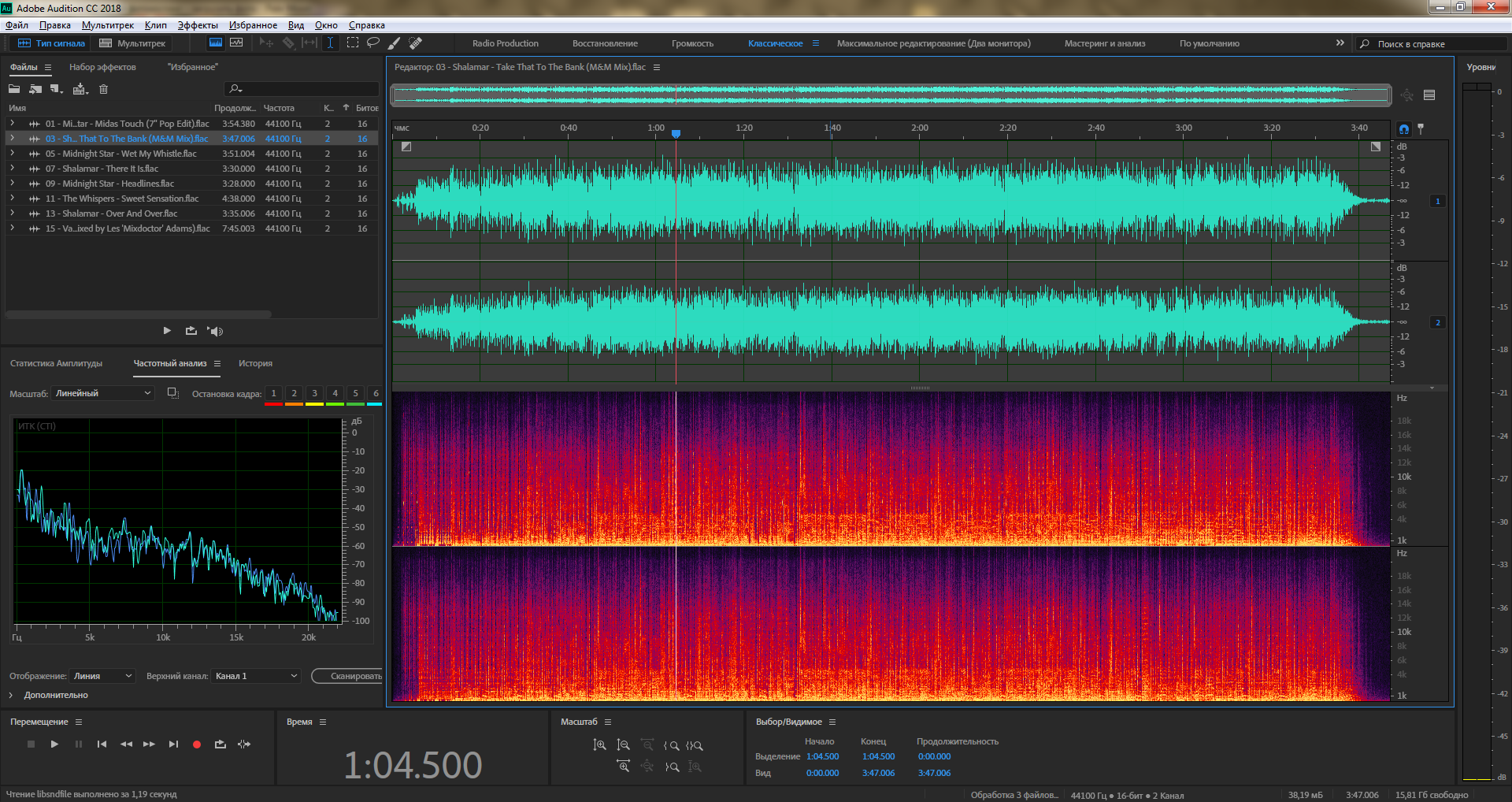Toggle Spectral Pitch Display button

236,43
